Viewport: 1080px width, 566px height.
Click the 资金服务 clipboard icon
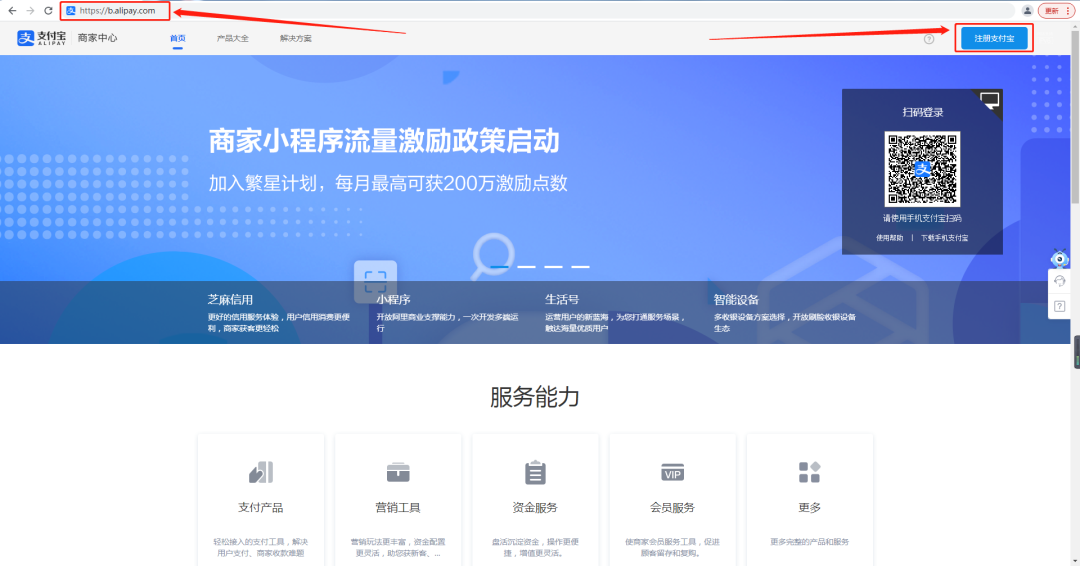[535, 472]
